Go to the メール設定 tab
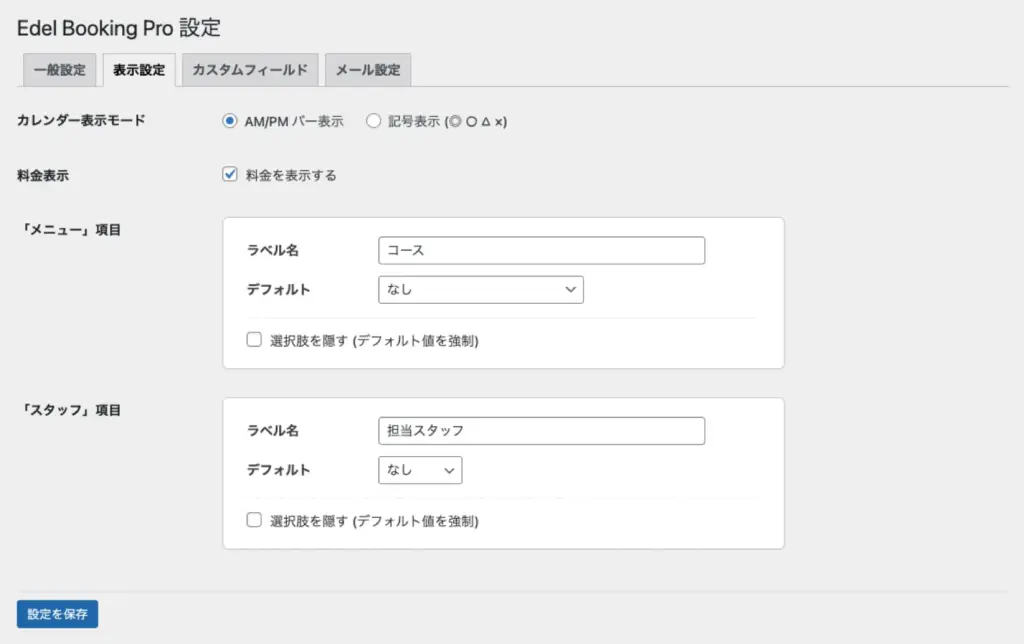 pyautogui.click(x=367, y=70)
